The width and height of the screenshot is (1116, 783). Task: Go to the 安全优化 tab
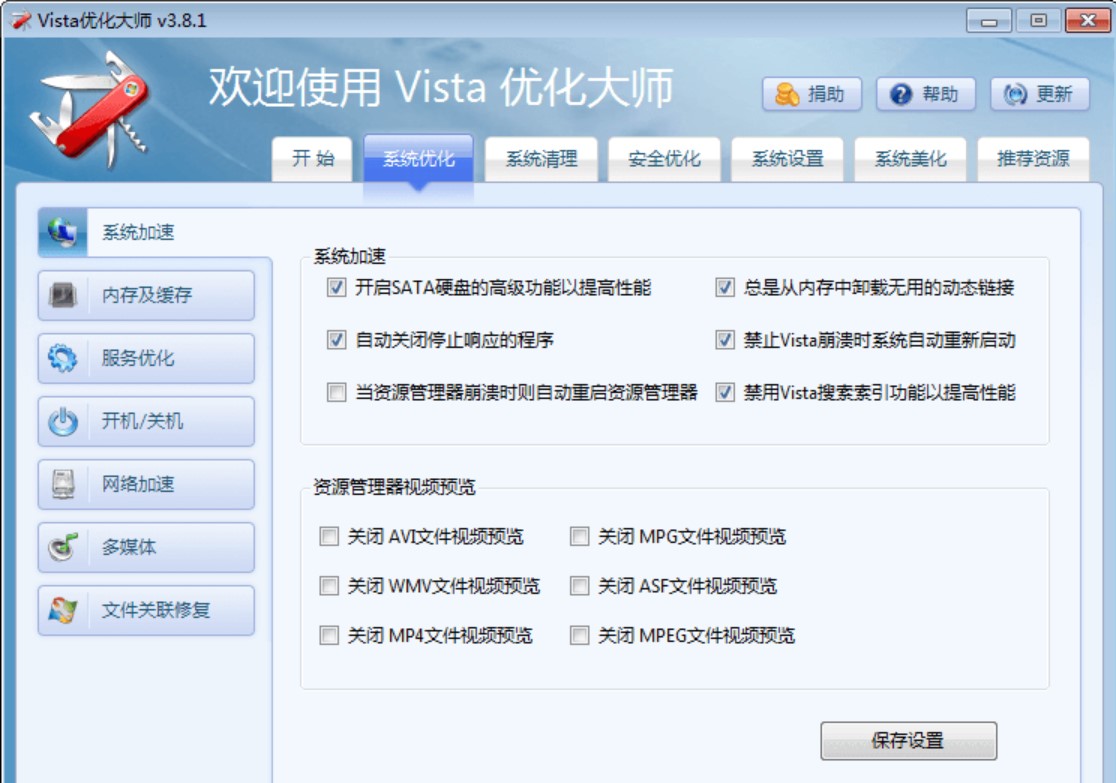point(664,159)
